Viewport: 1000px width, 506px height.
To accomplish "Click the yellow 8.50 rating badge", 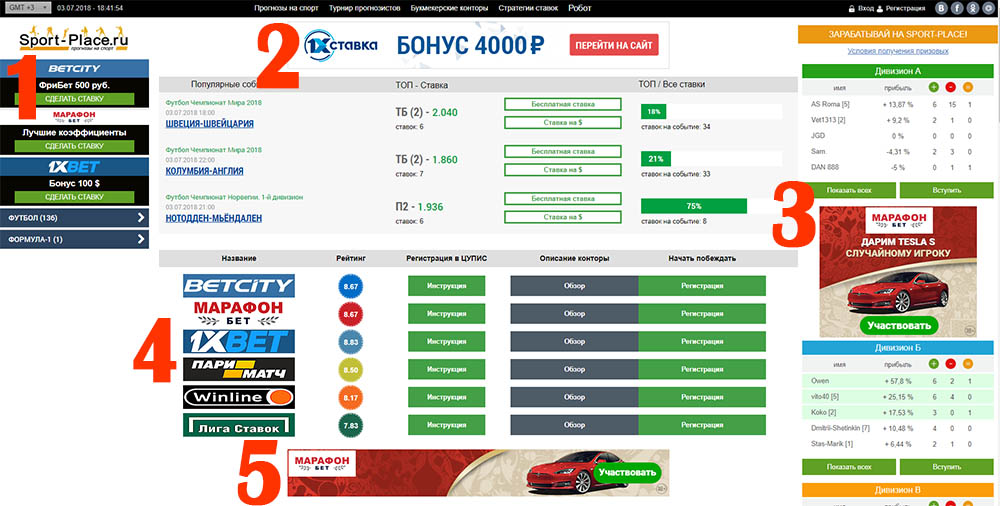I will 350,369.
